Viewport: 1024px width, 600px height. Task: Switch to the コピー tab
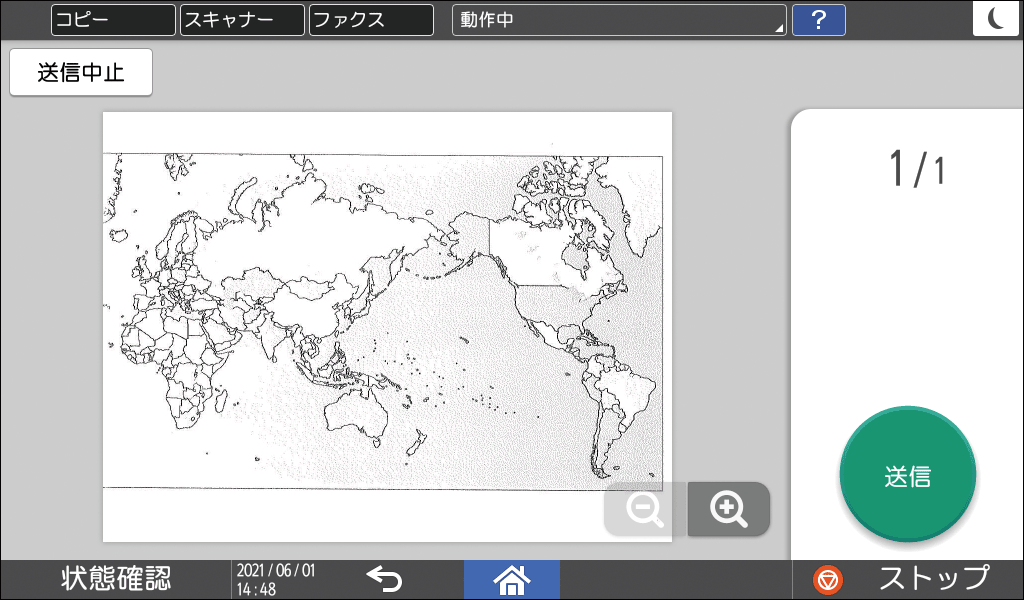tap(112, 20)
